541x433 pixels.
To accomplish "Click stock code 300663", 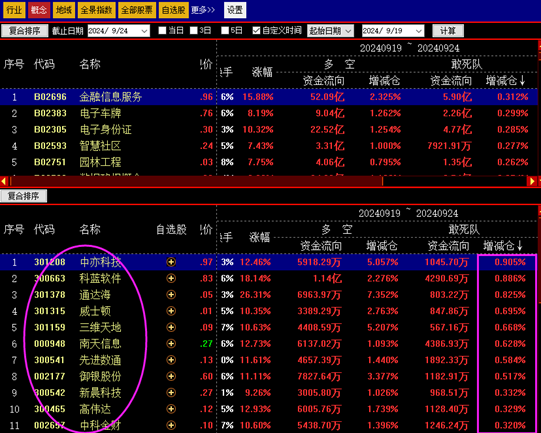I will pos(50,278).
